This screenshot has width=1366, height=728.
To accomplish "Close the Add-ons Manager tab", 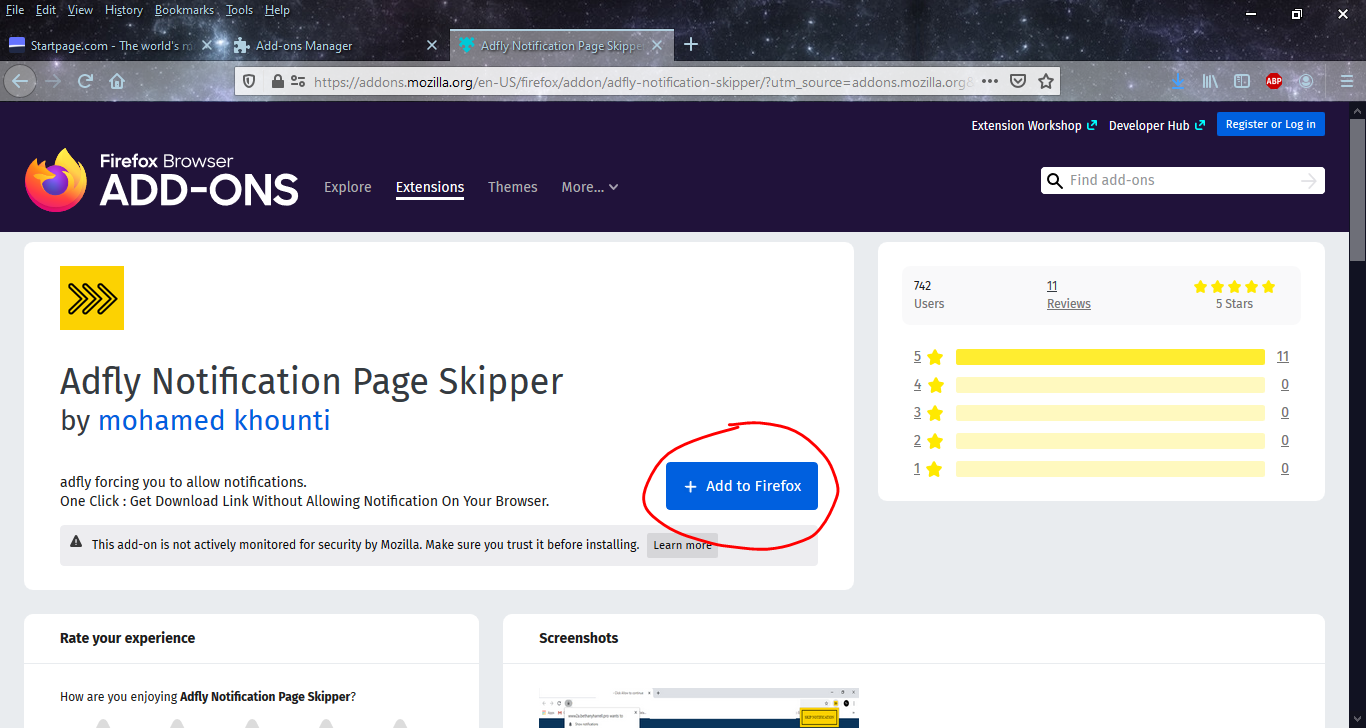I will tap(432, 45).
